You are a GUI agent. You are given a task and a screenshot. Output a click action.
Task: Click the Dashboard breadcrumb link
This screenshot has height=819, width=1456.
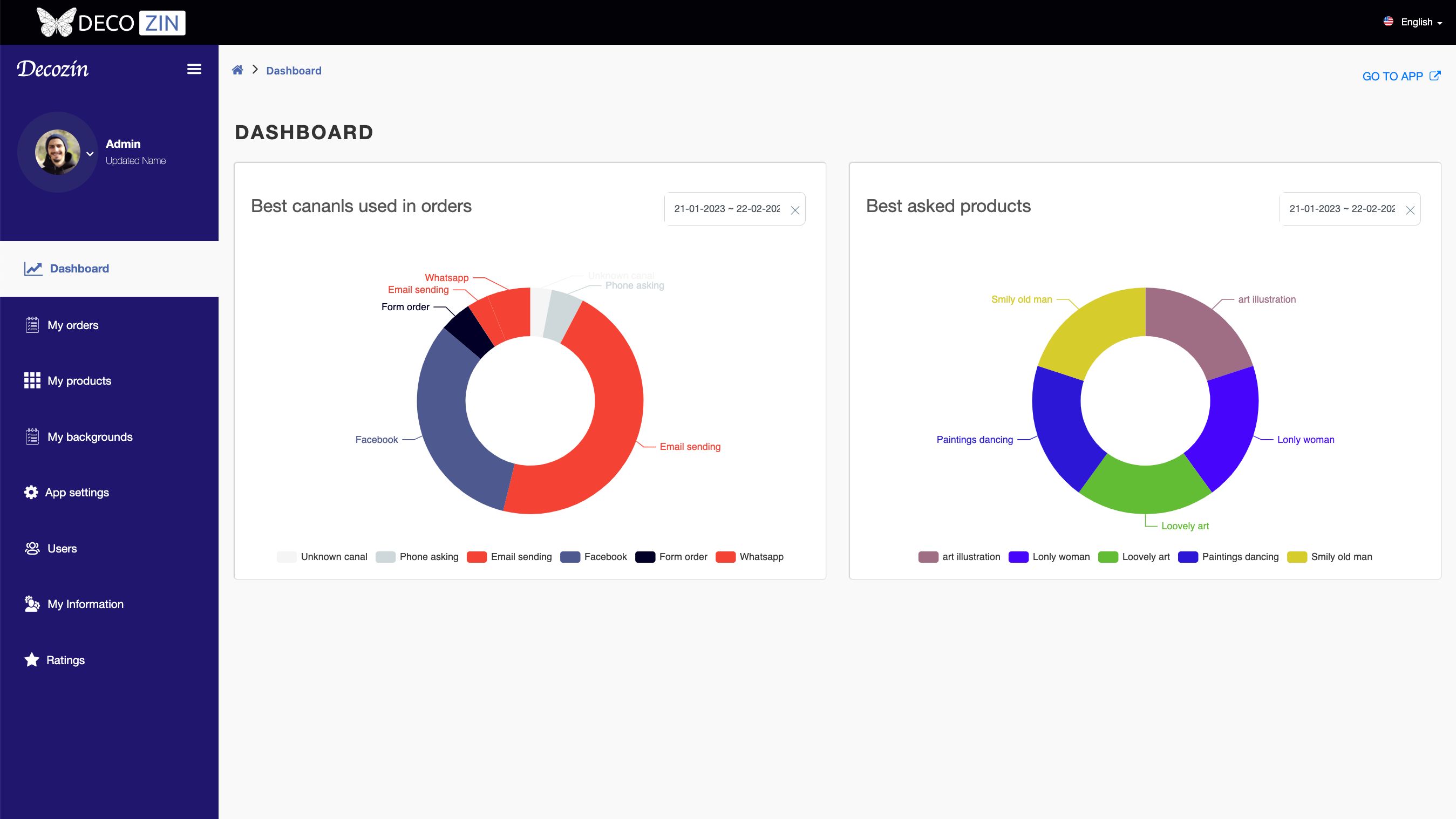pyautogui.click(x=294, y=71)
